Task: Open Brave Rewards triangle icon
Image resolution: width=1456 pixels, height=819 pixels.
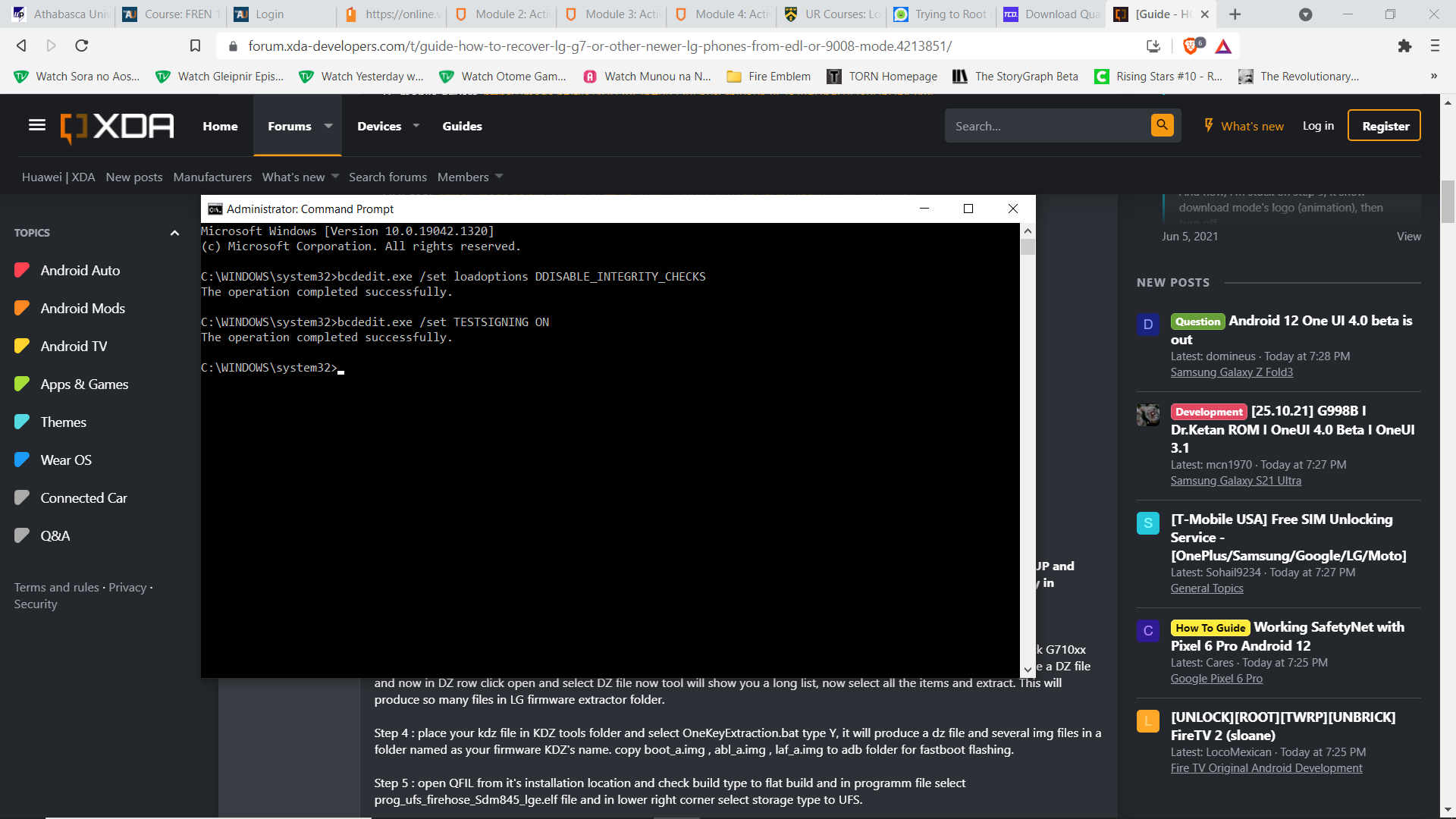Action: click(x=1223, y=46)
